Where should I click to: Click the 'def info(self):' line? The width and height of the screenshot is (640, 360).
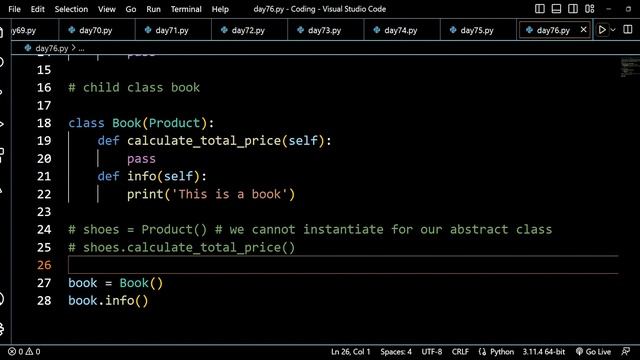click(x=152, y=176)
